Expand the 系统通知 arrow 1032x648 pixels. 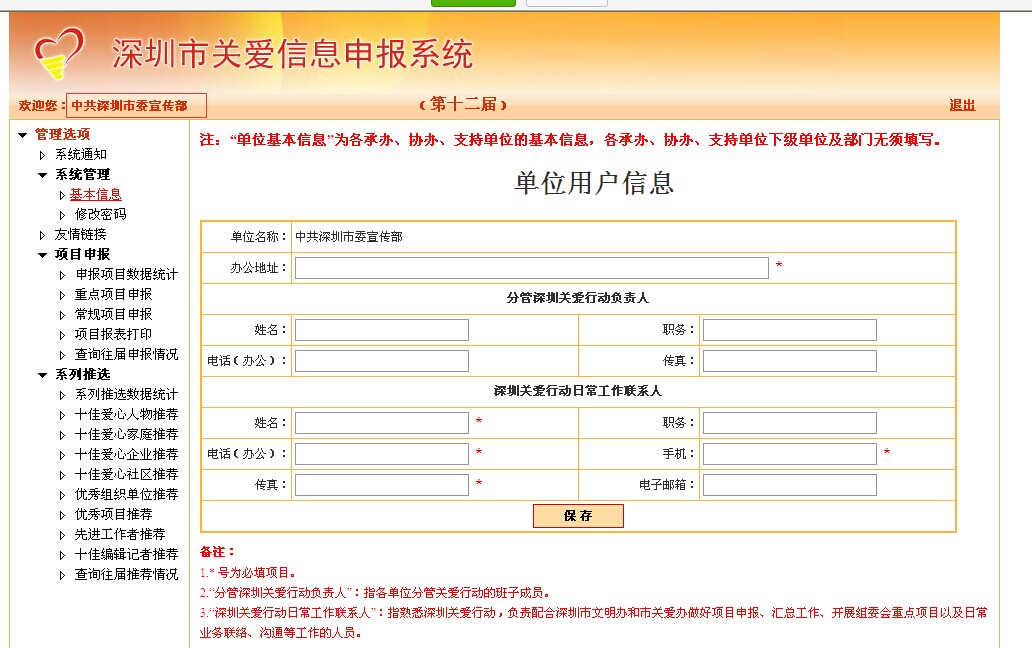pyautogui.click(x=42, y=155)
